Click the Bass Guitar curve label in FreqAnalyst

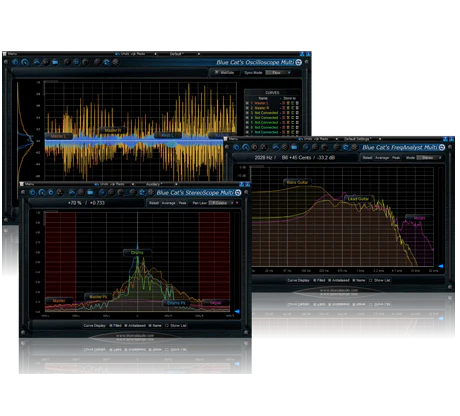tap(297, 182)
